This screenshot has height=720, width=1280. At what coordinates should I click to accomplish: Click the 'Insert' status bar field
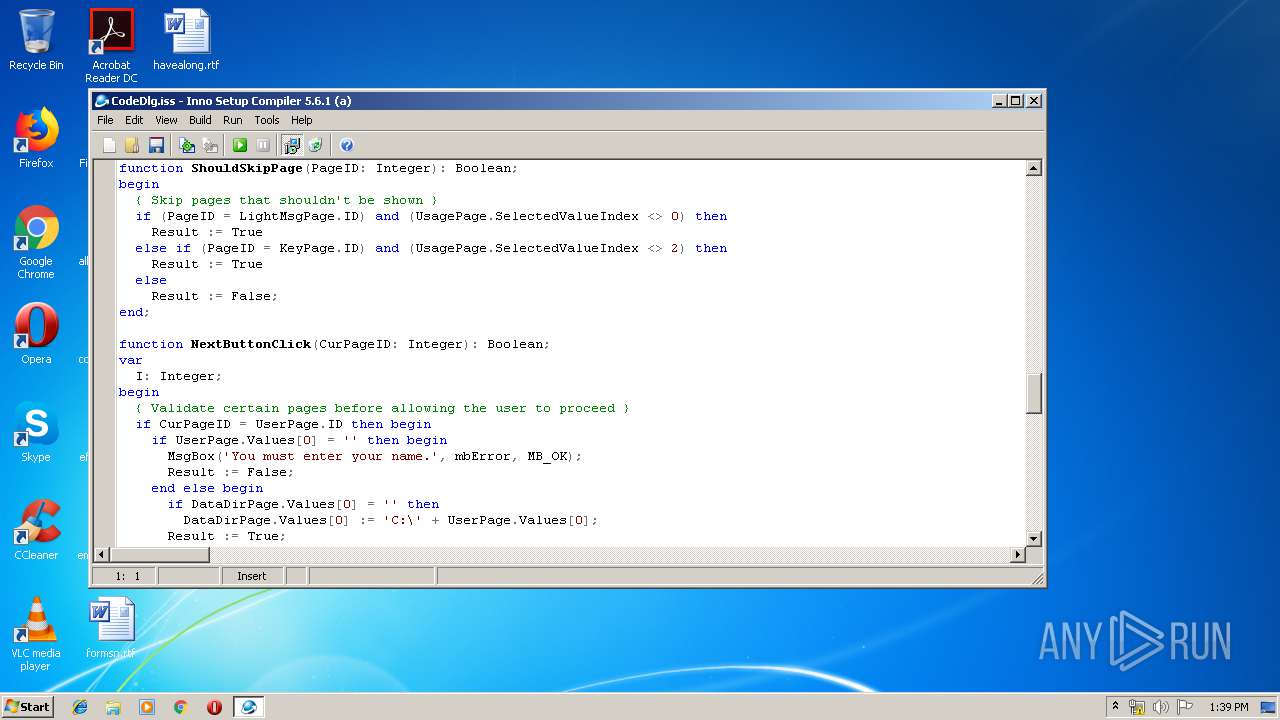coord(252,576)
